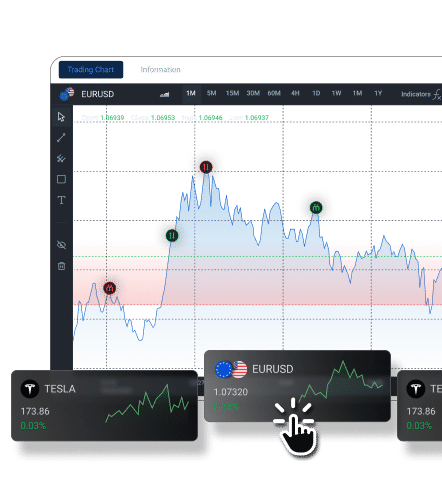Click the Tesla logo on the full TESLA card

click(x=30, y=389)
